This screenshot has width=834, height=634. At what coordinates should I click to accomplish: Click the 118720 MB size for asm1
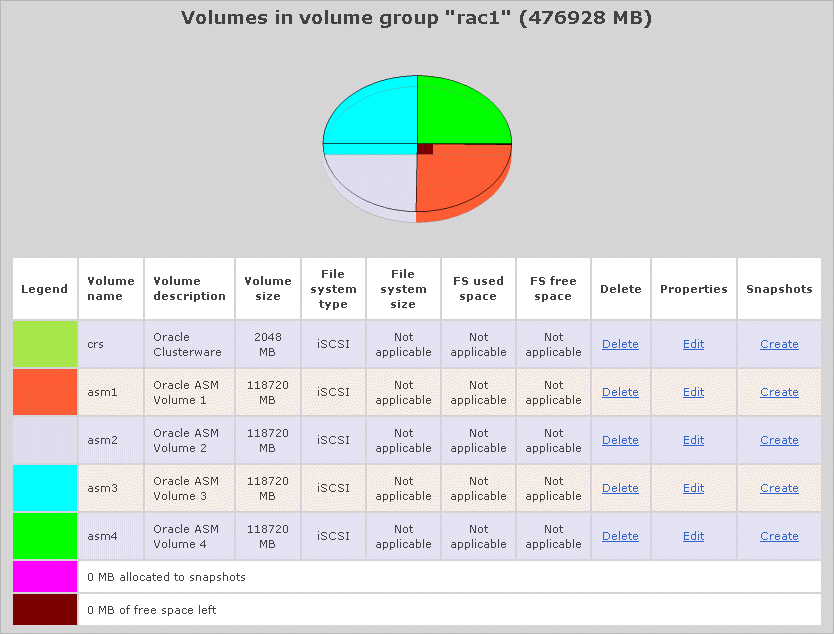268,392
